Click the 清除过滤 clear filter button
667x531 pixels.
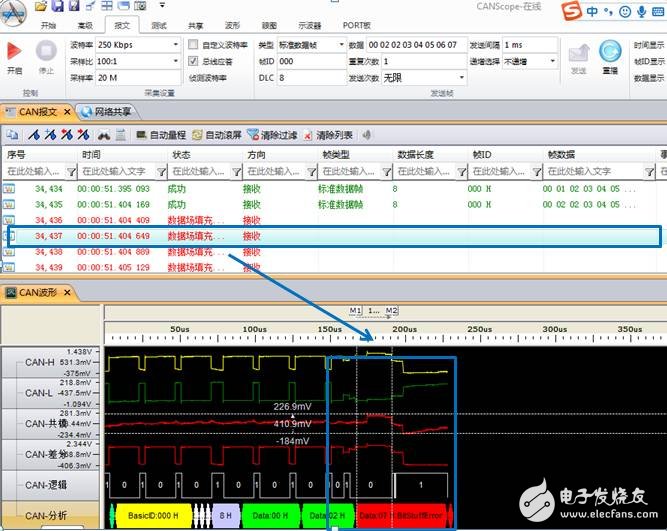[272, 135]
